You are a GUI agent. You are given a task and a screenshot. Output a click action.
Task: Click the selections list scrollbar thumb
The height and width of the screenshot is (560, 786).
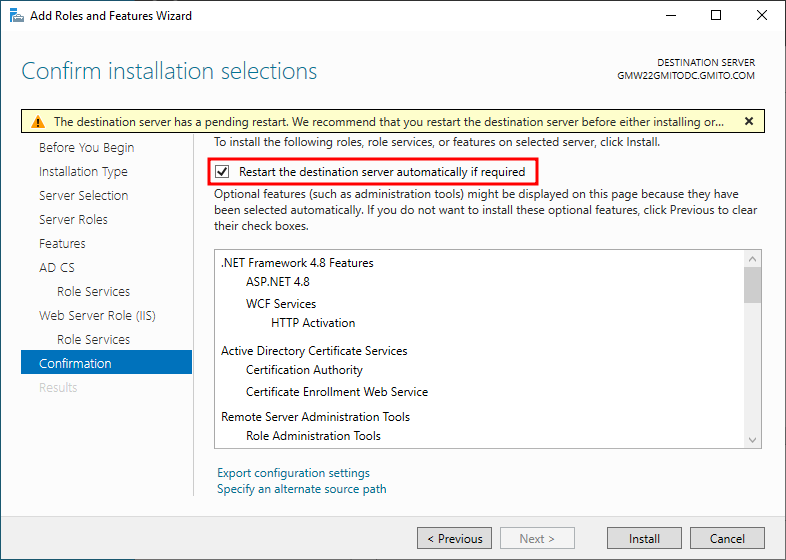coord(752,285)
